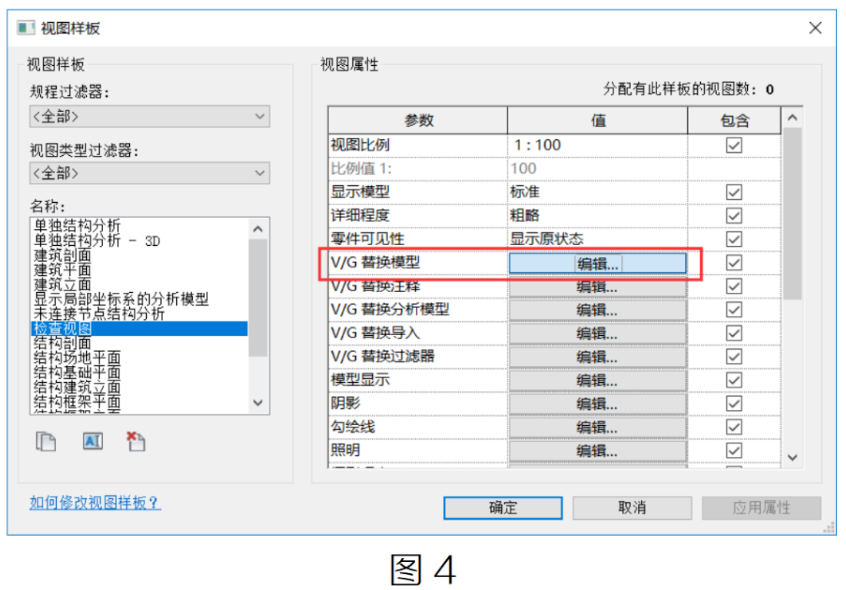Click 编辑 button for 模型显示

click(597, 381)
